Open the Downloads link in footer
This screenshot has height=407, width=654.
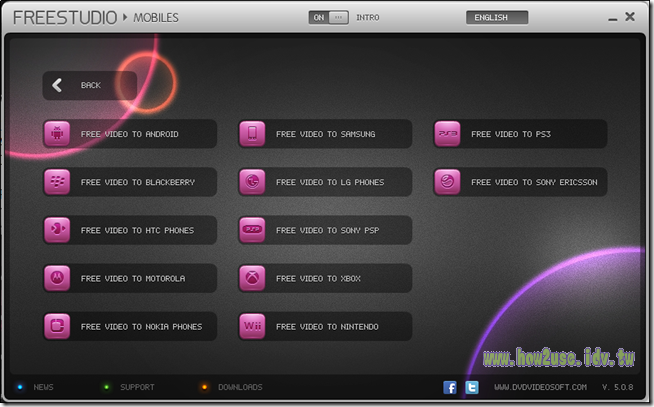[x=240, y=387]
